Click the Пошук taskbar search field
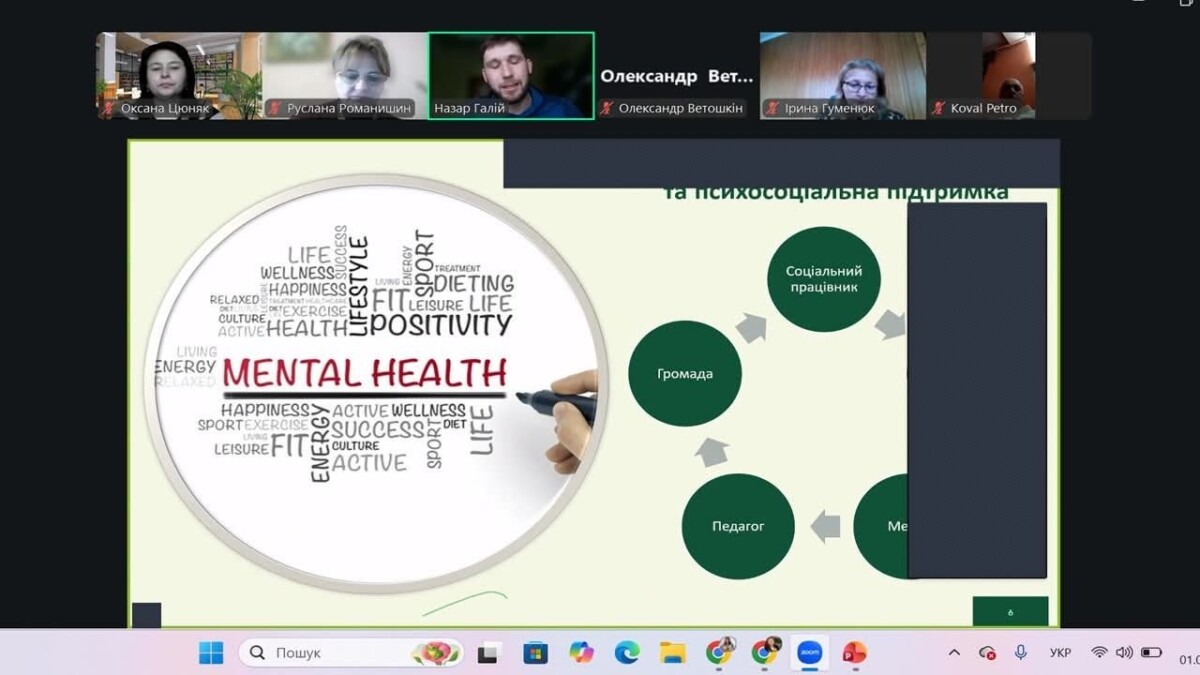 tap(340, 653)
